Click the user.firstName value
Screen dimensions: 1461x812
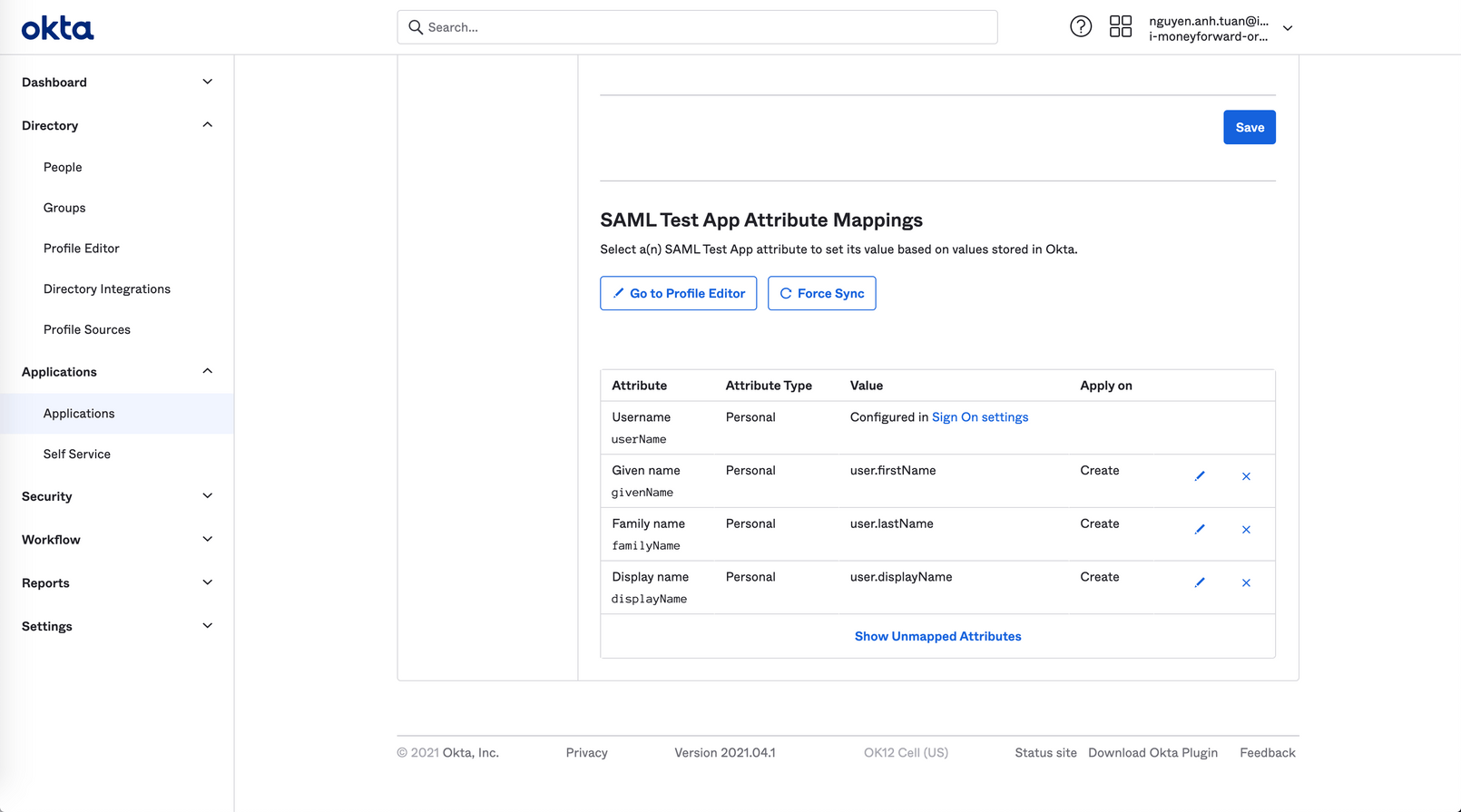coord(893,471)
